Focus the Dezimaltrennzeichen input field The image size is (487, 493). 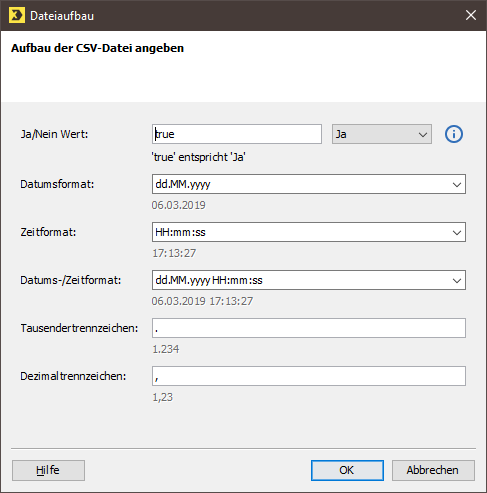[309, 376]
